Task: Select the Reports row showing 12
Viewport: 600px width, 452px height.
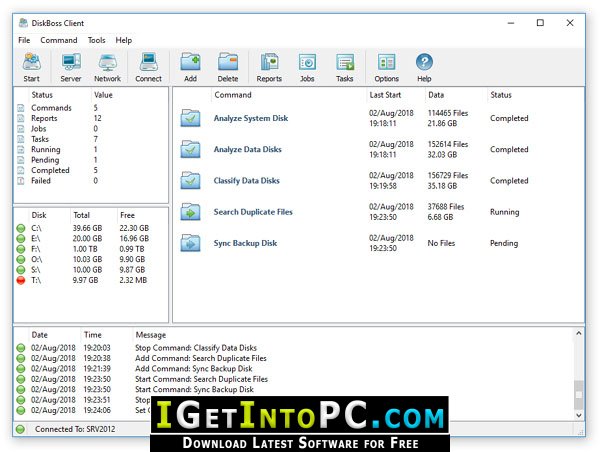Action: pos(91,118)
